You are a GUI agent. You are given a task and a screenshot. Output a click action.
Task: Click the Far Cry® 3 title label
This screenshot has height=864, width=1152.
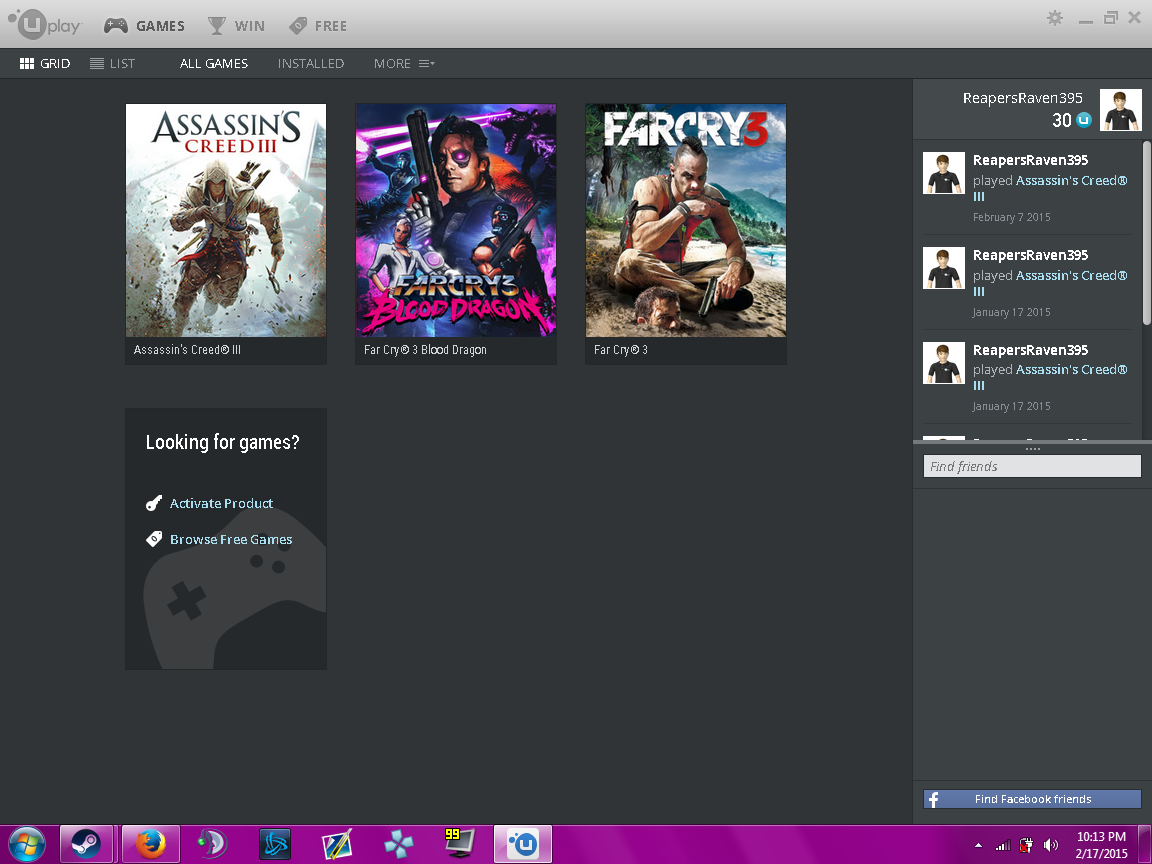coord(621,350)
